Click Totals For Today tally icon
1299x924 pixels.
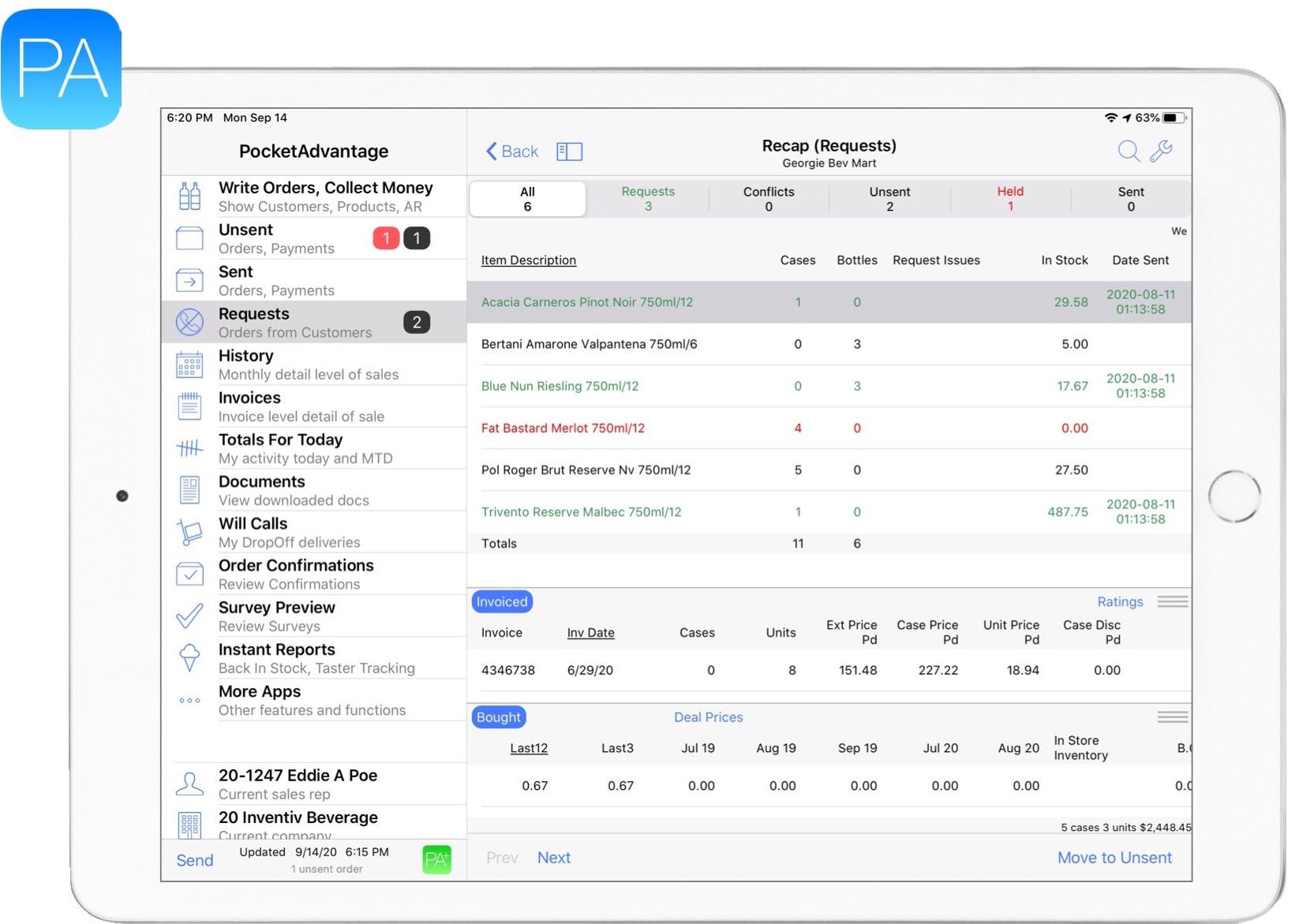(189, 448)
